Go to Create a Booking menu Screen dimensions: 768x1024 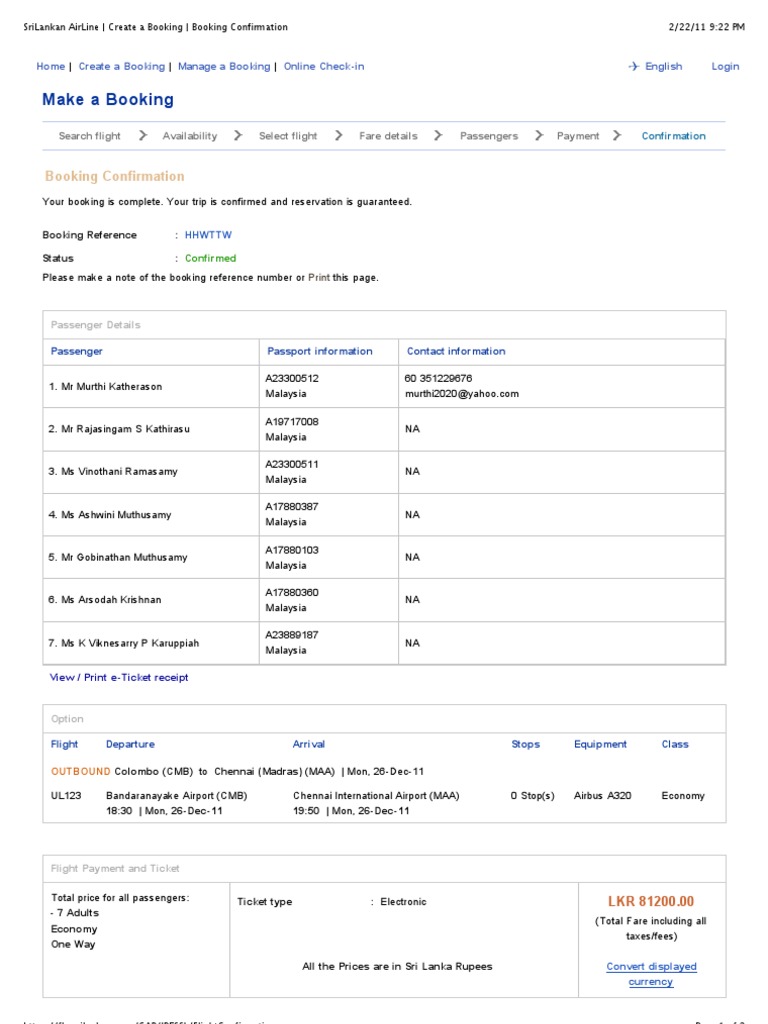(x=121, y=66)
